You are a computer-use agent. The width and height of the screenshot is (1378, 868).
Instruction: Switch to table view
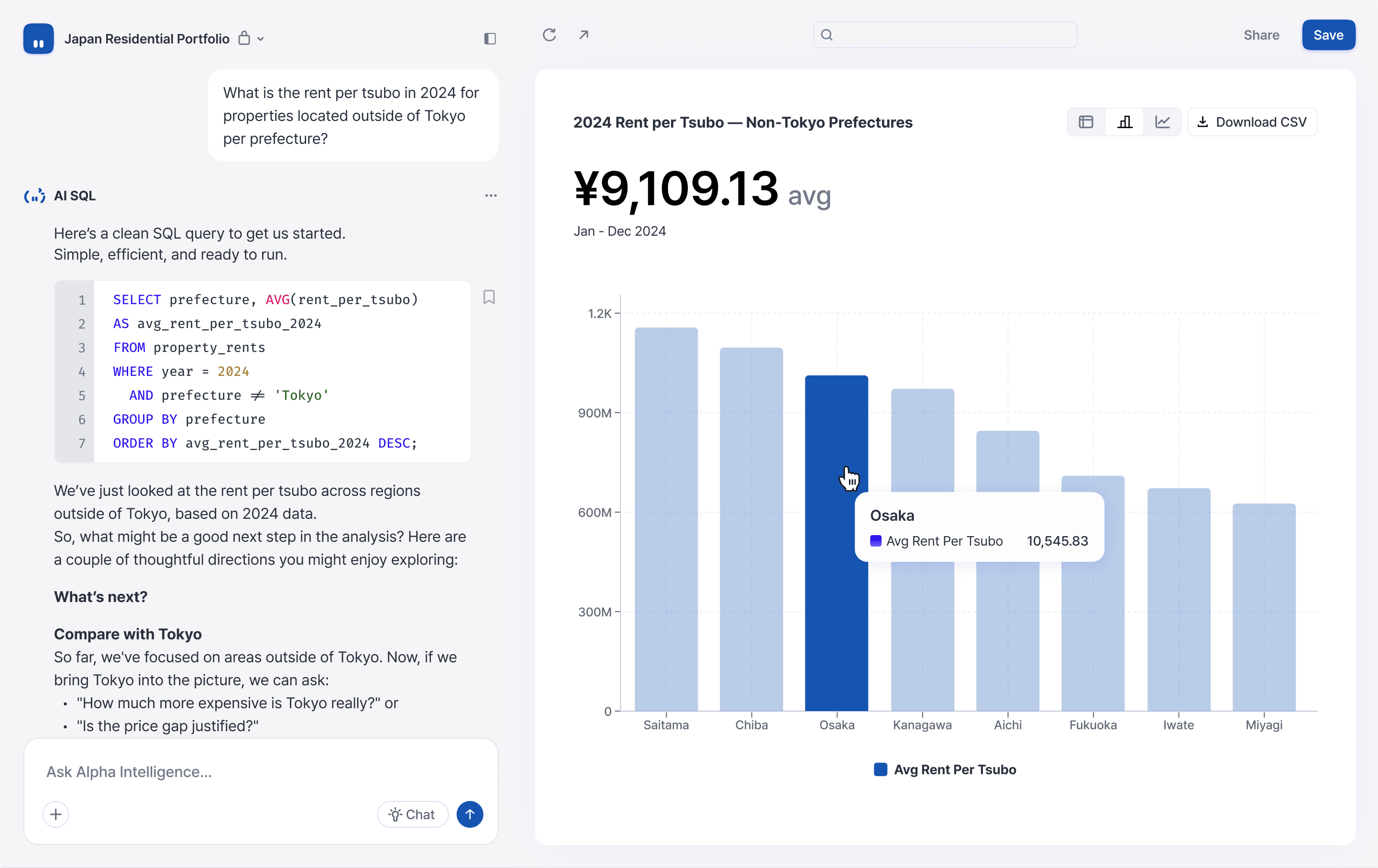[1086, 122]
